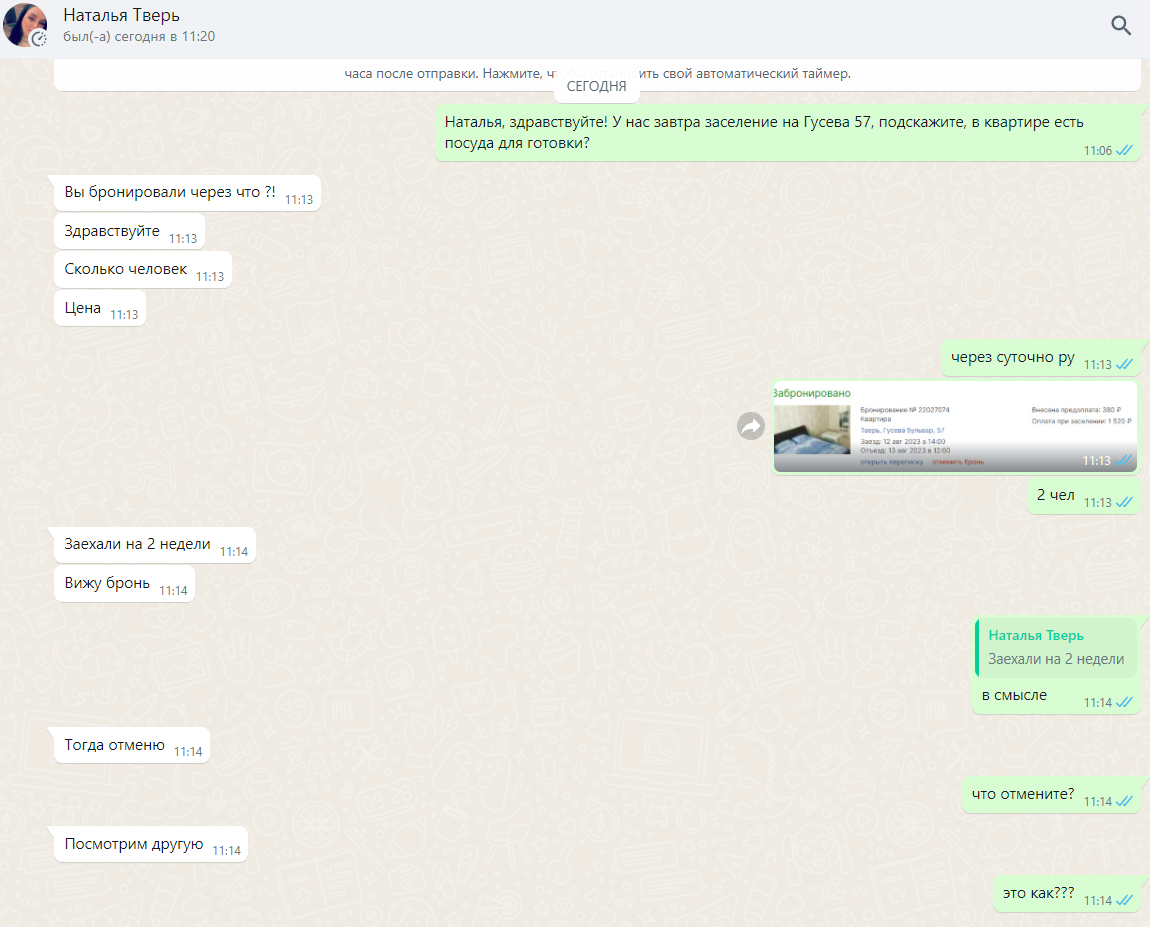Open contact name Наталья Тверь in header
This screenshot has height=927, width=1150.
(x=121, y=15)
